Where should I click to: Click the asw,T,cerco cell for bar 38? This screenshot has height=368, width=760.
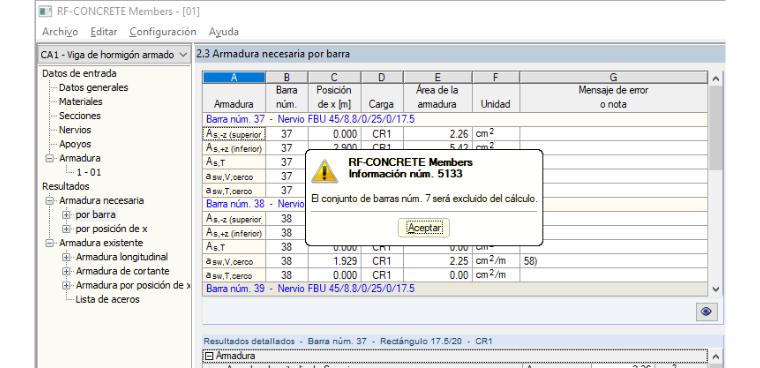pos(234,275)
